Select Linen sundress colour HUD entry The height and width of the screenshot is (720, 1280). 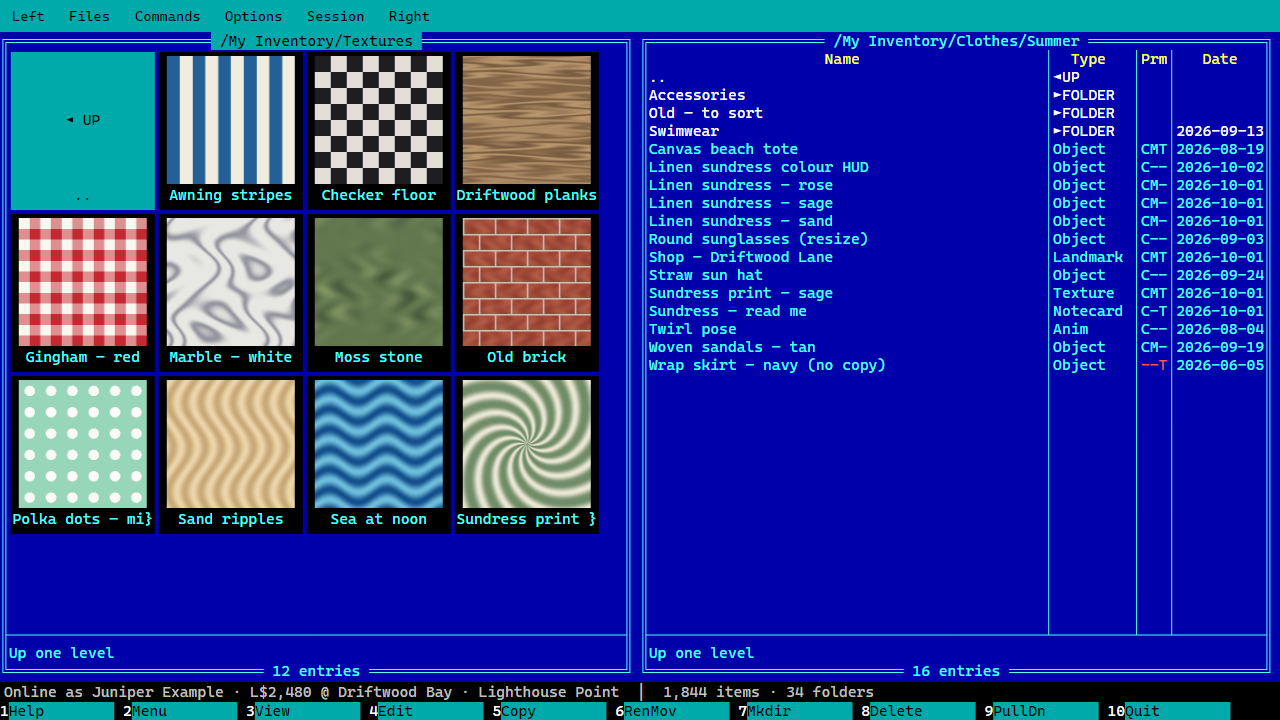957,167
